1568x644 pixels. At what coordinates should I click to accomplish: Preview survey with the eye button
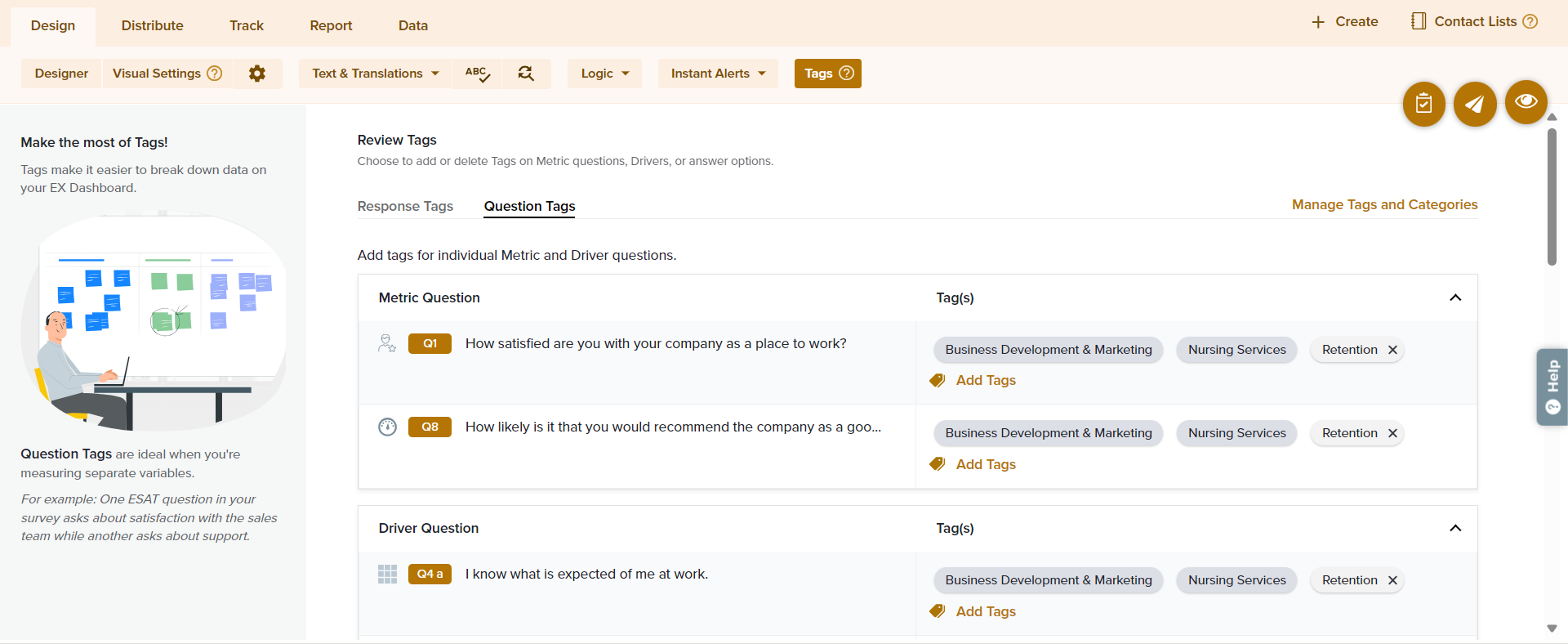point(1526,101)
